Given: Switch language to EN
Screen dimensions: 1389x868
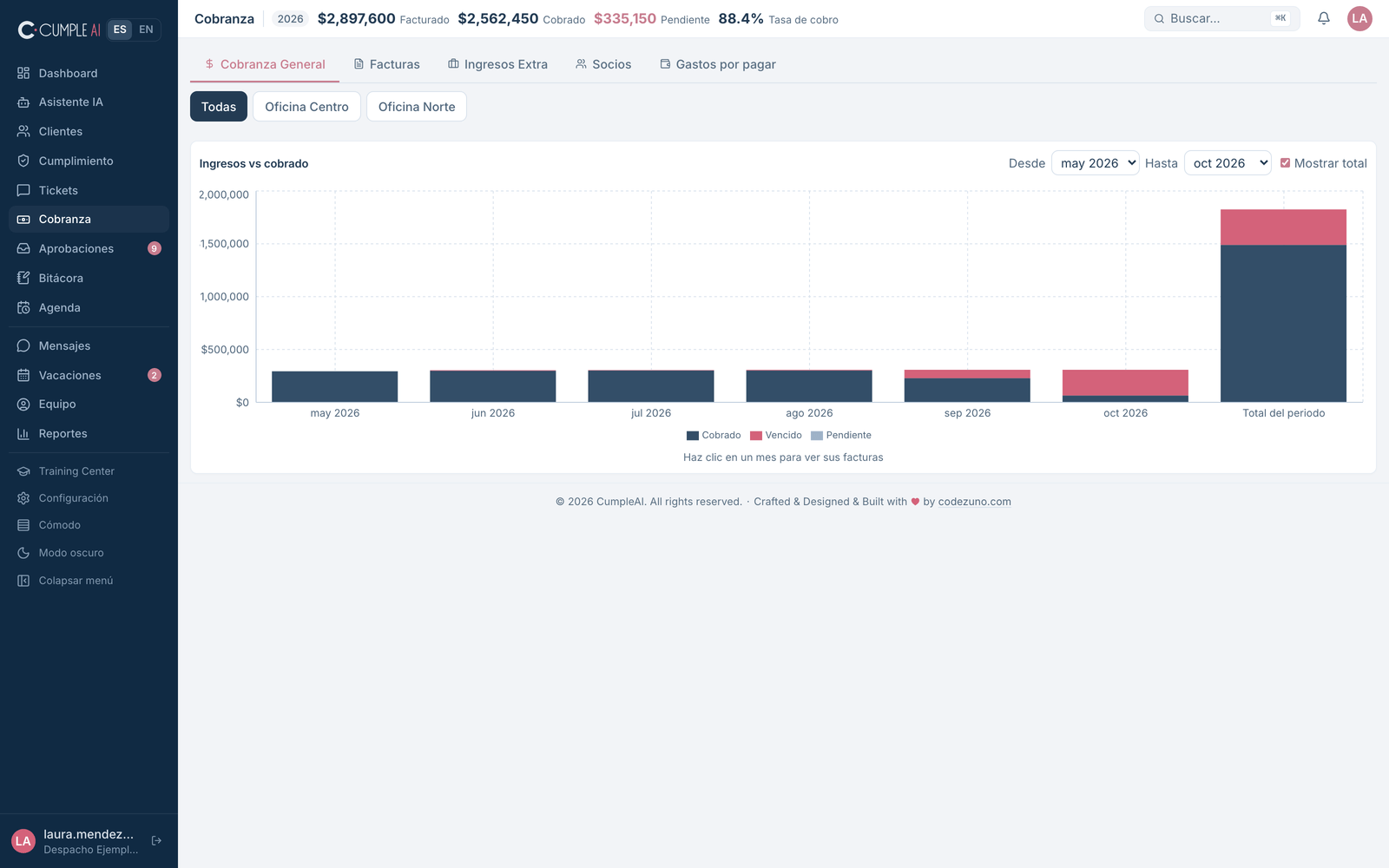Looking at the screenshot, I should pyautogui.click(x=146, y=30).
